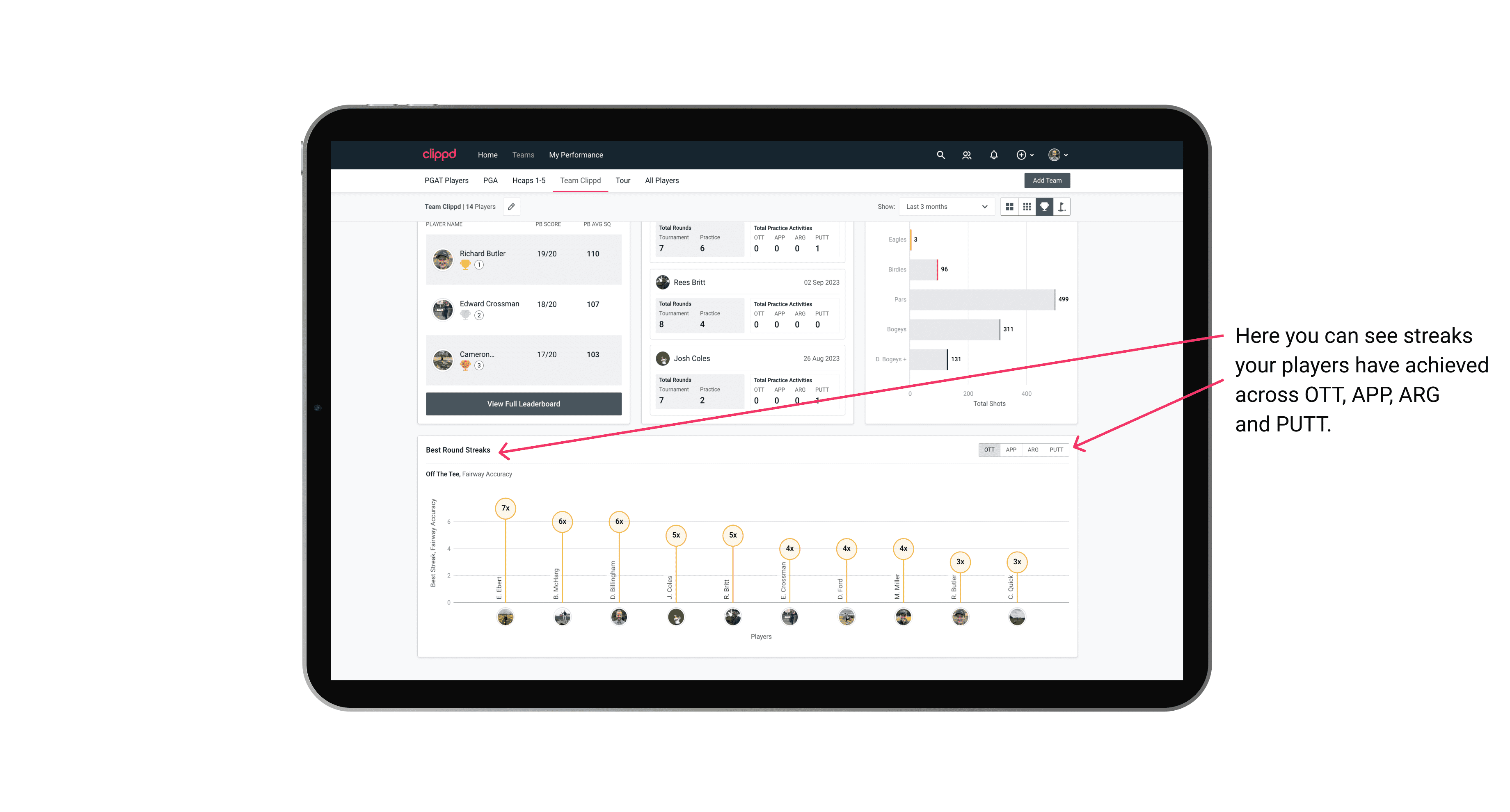Click the notification bell icon
1510x812 pixels.
point(992,155)
